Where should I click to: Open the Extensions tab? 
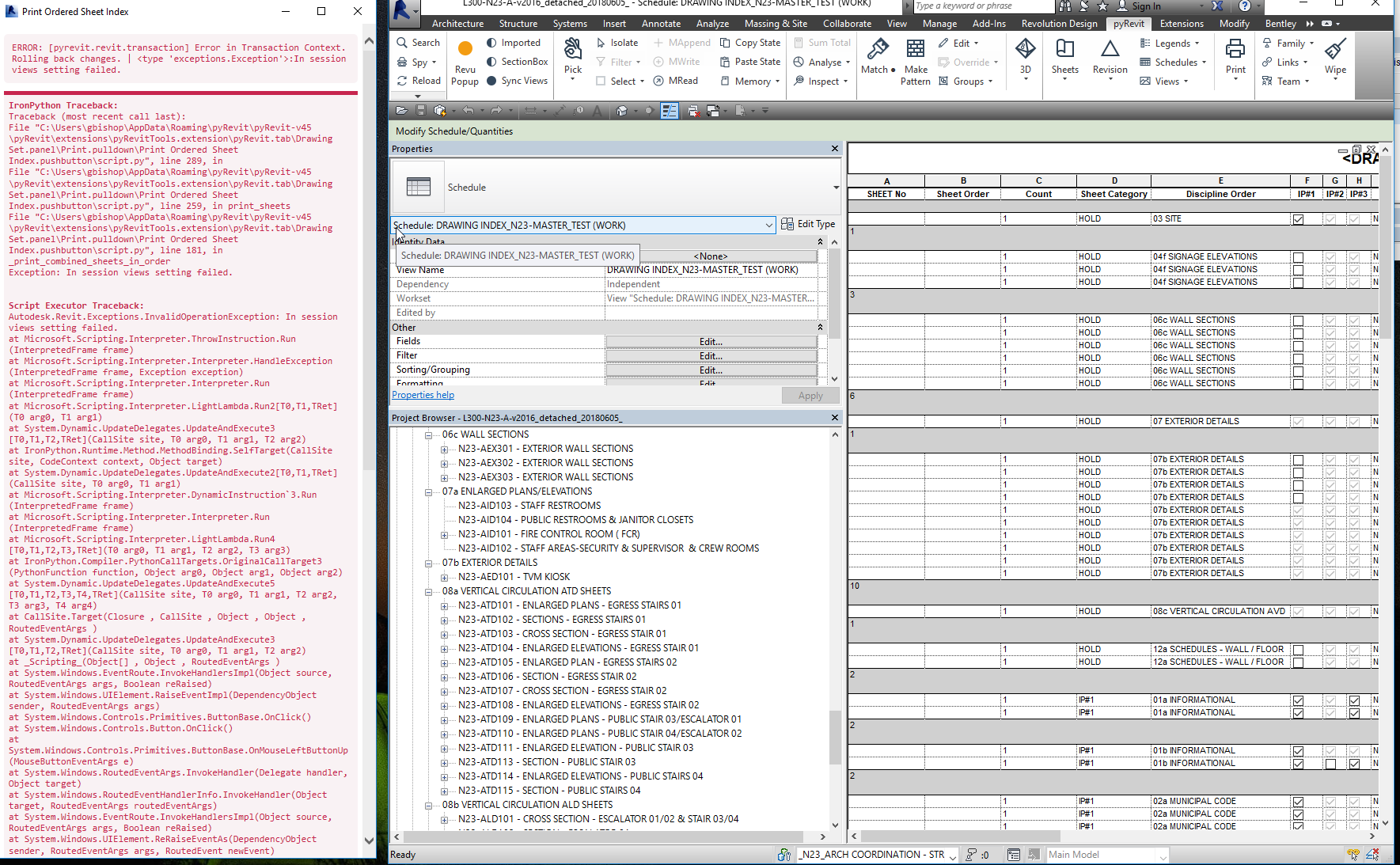(1181, 24)
